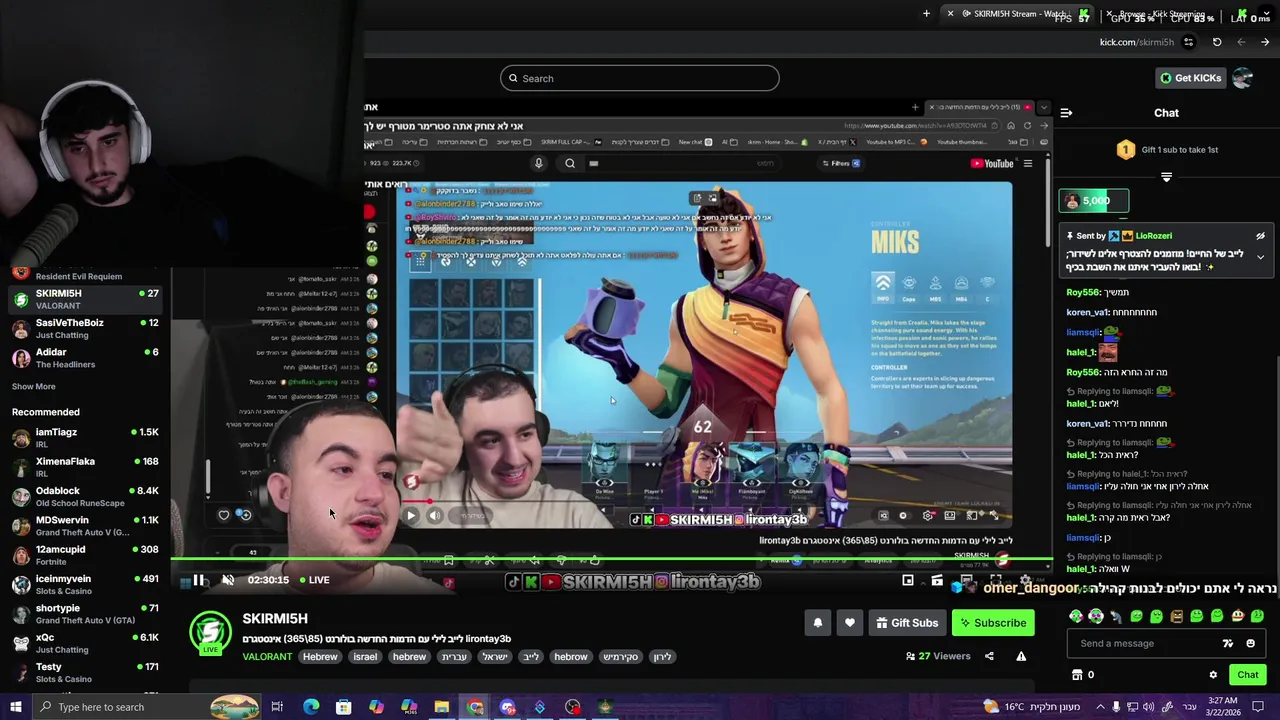Expand the pinned message from LioRozeri
Viewport: 1280px width, 720px height.
click(1260, 257)
